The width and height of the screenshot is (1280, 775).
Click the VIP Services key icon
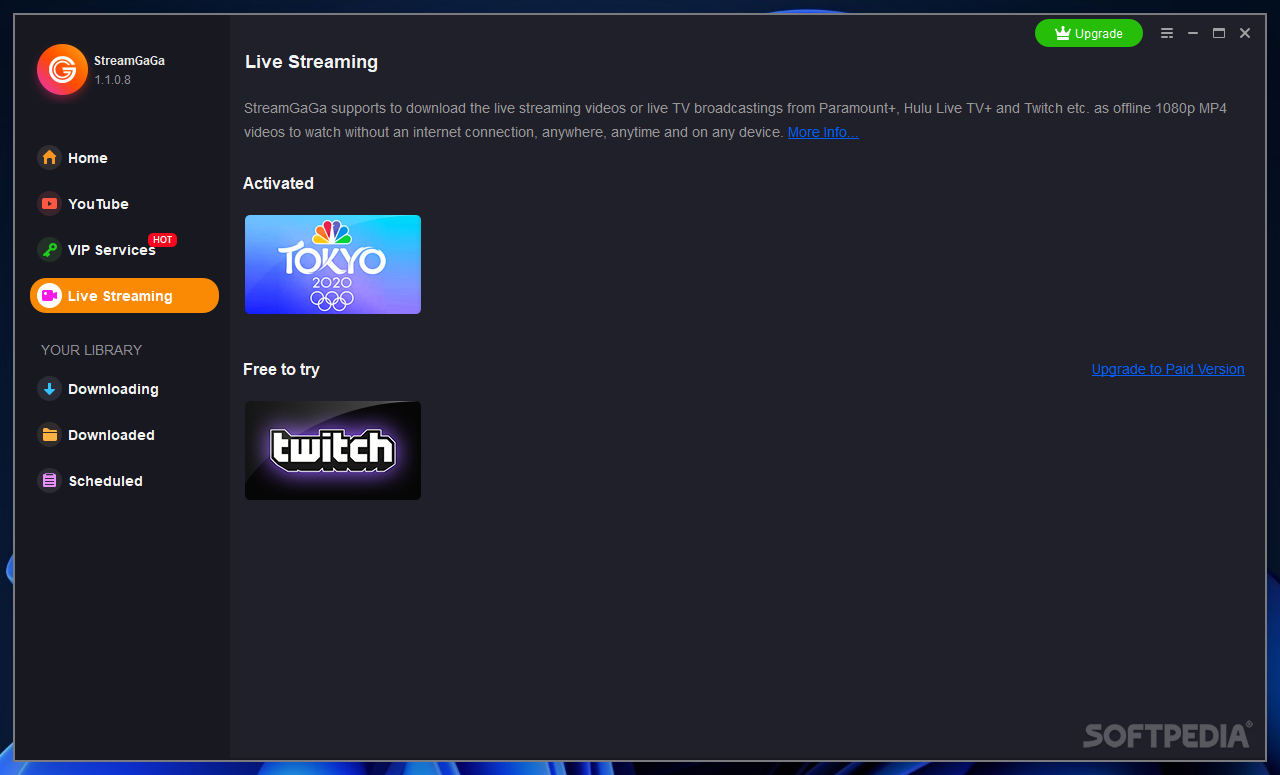(x=49, y=250)
